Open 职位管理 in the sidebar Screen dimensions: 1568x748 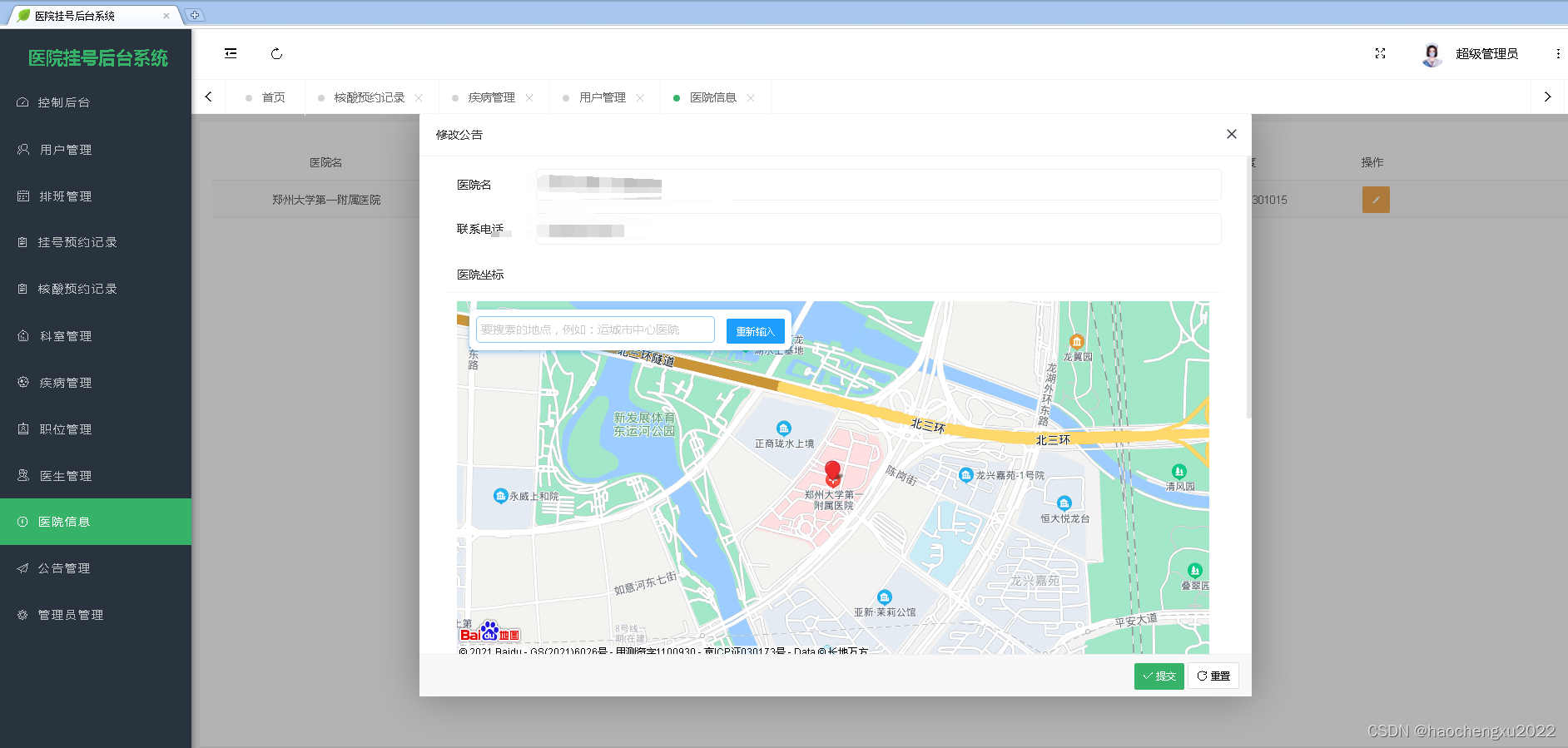pos(96,429)
